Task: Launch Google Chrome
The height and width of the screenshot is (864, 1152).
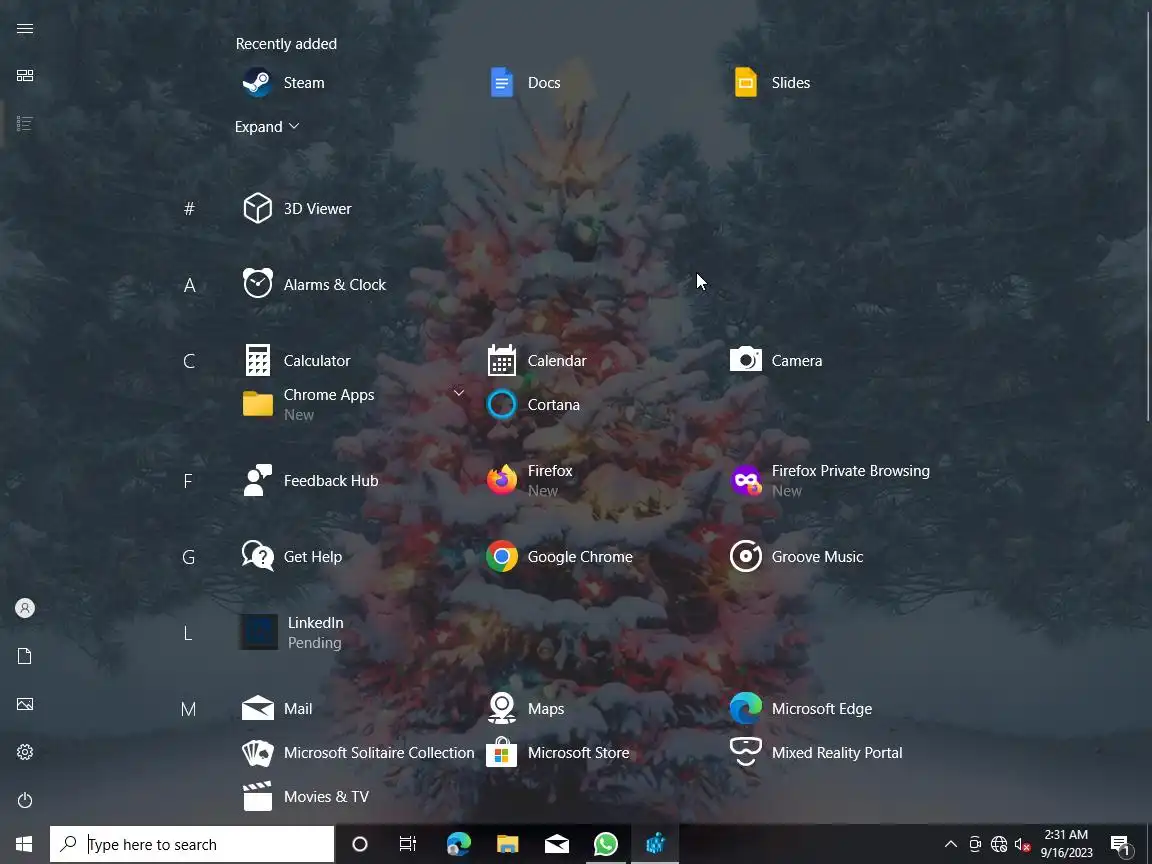Action: tap(560, 557)
